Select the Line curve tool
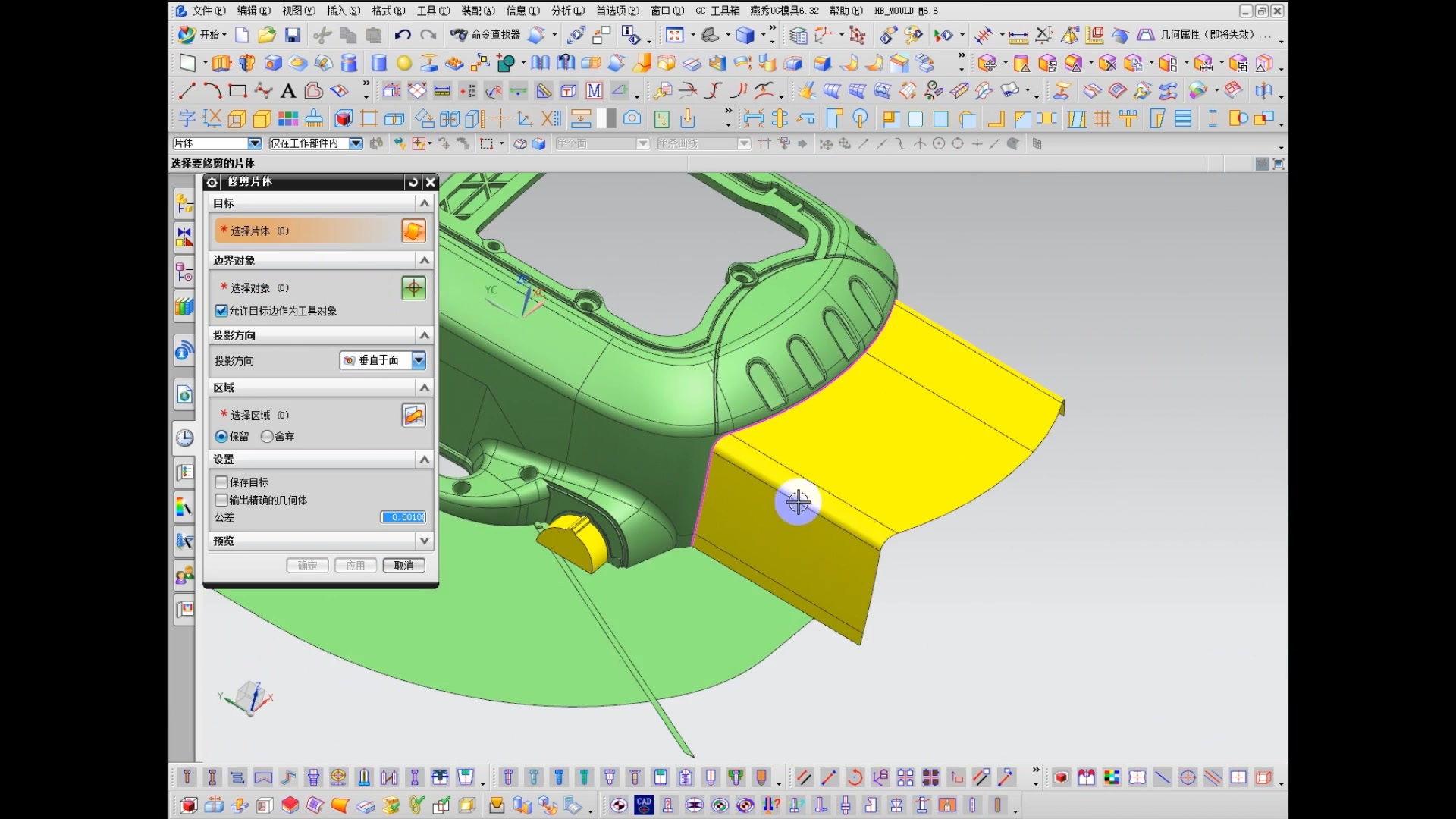This screenshot has width=1456, height=819. point(187,92)
